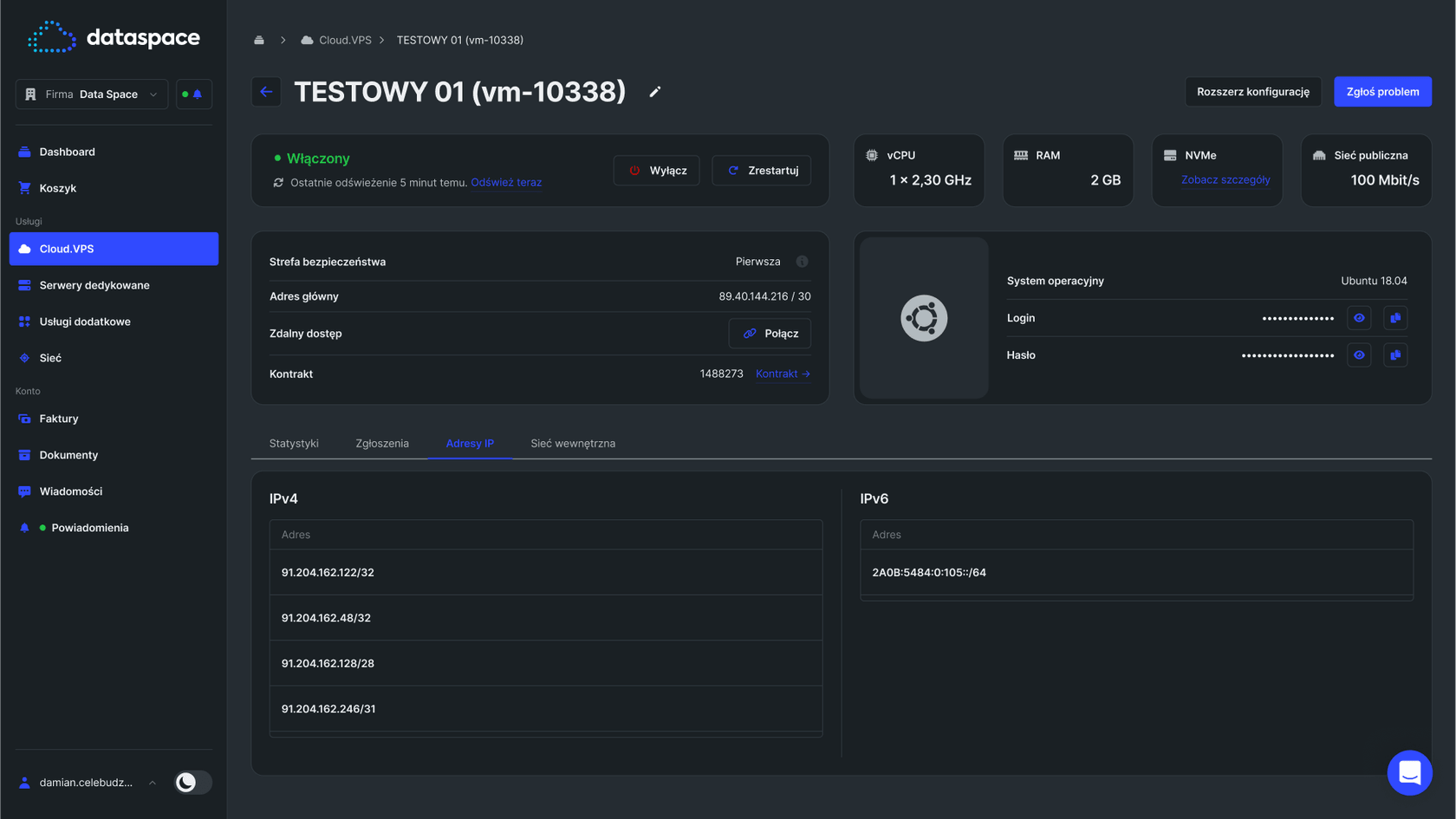Open Serwery dedykowane in sidebar
The height and width of the screenshot is (819, 1456).
click(94, 285)
